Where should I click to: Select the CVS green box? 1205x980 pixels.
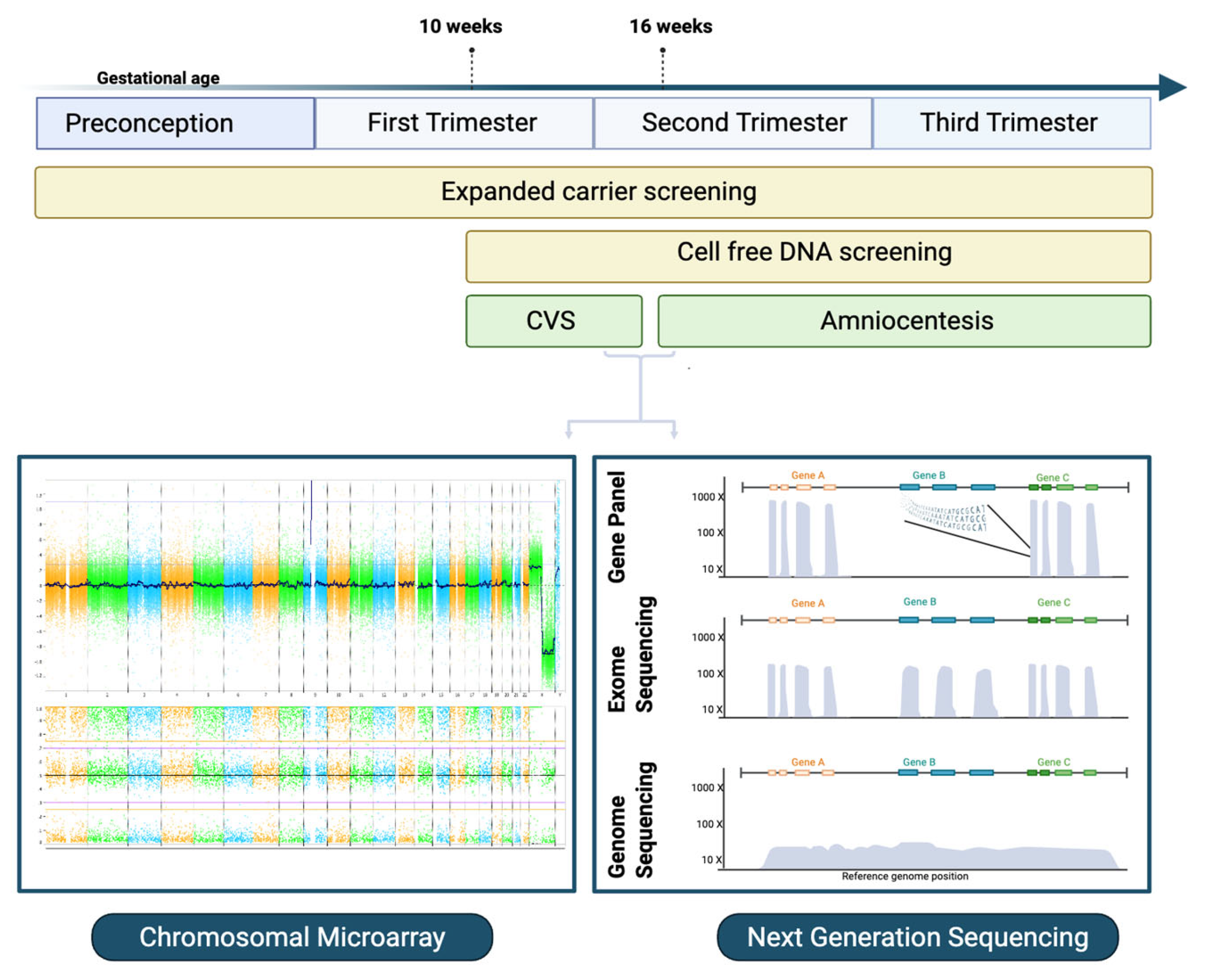tap(553, 321)
